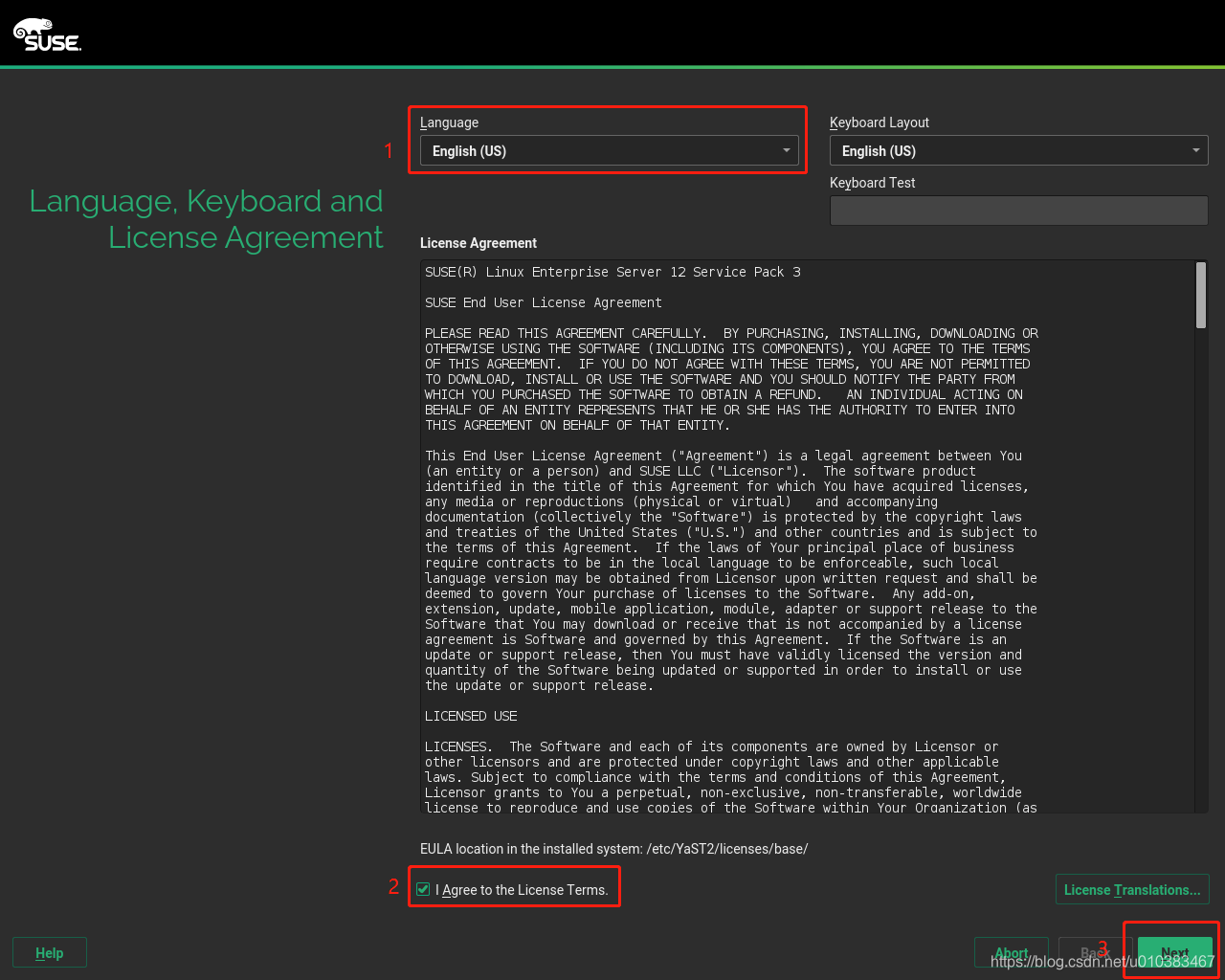Click the 'SUSE End User License Agreement' line

point(544,302)
